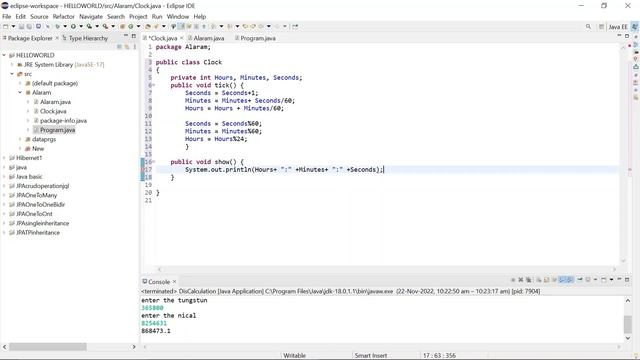The width and height of the screenshot is (640, 360).
Task: Open the Package Explorer View Menu
Action: tap(135, 47)
